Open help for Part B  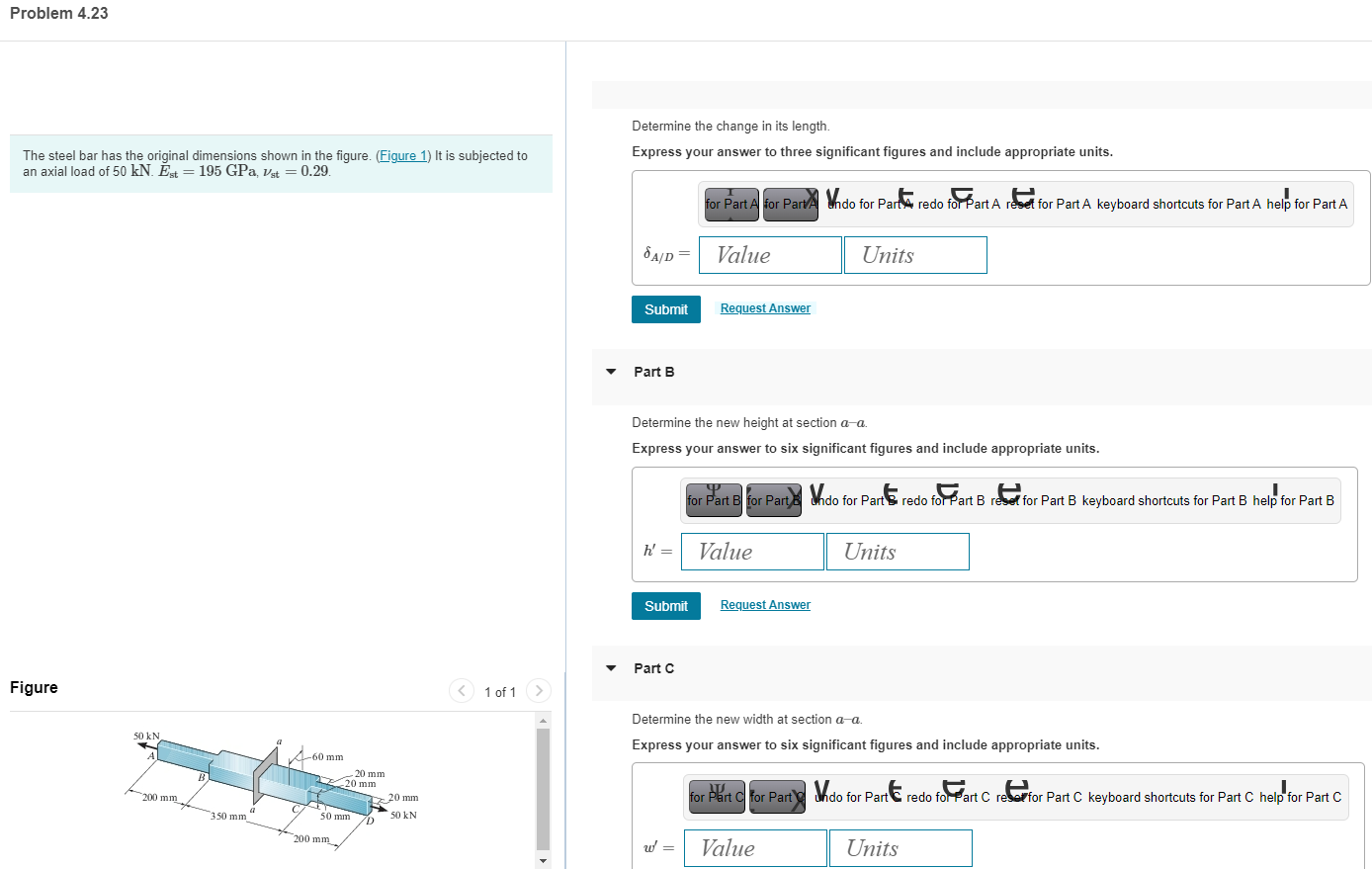[x=1294, y=501]
